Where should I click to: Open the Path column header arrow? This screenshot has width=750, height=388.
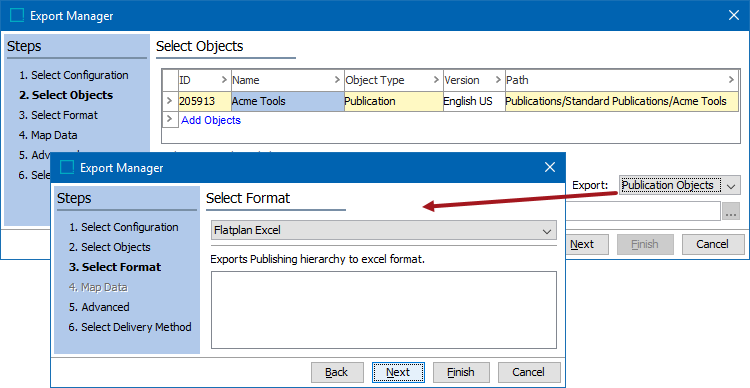coord(731,79)
